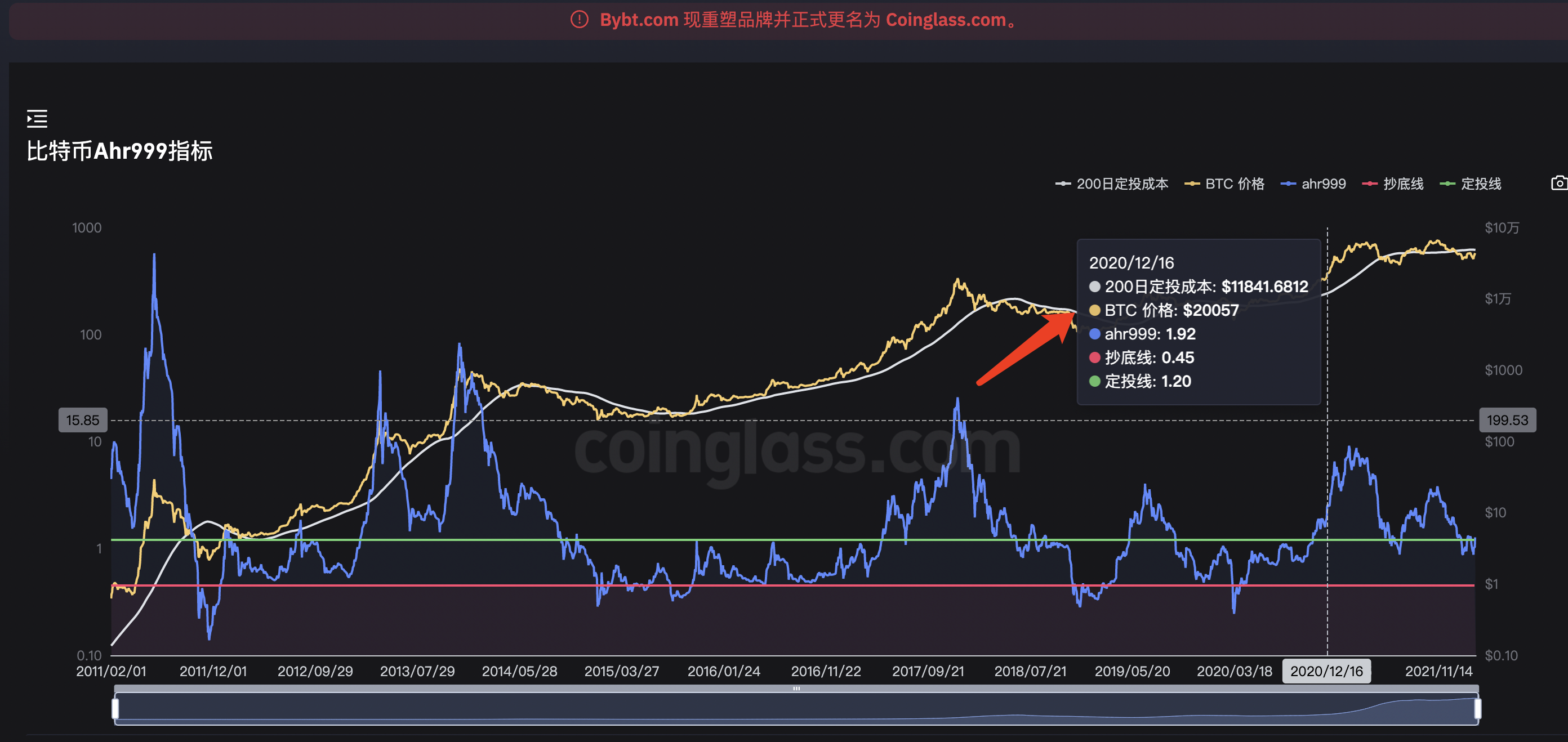Click the 比特币Ahr999指标 chart title

119,151
